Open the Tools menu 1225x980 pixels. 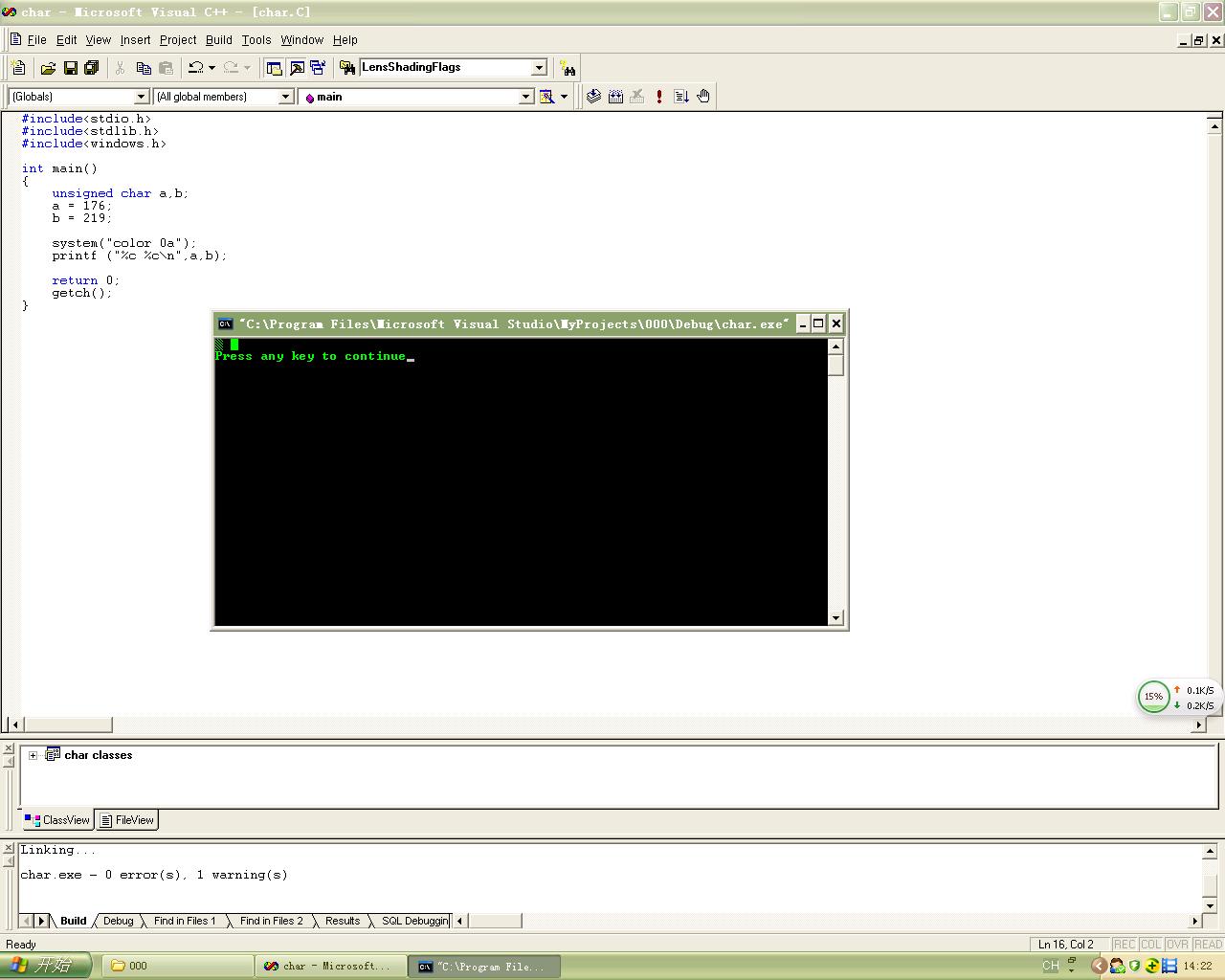point(256,40)
